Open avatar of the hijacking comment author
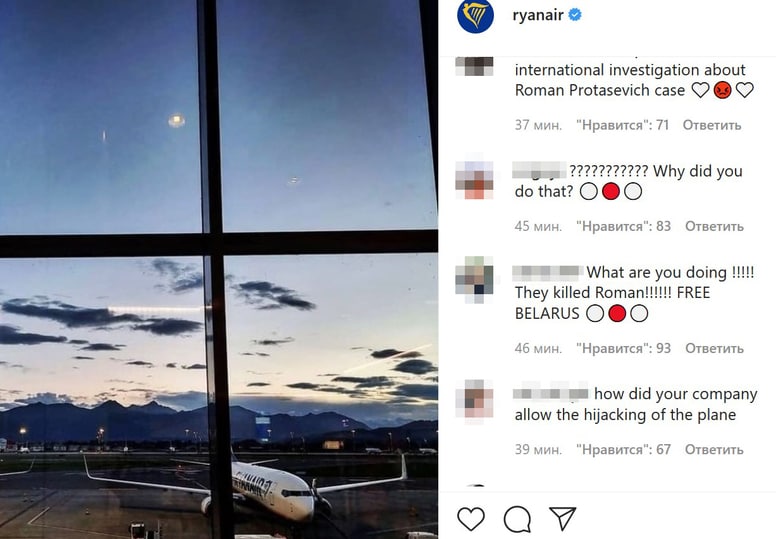 point(474,402)
